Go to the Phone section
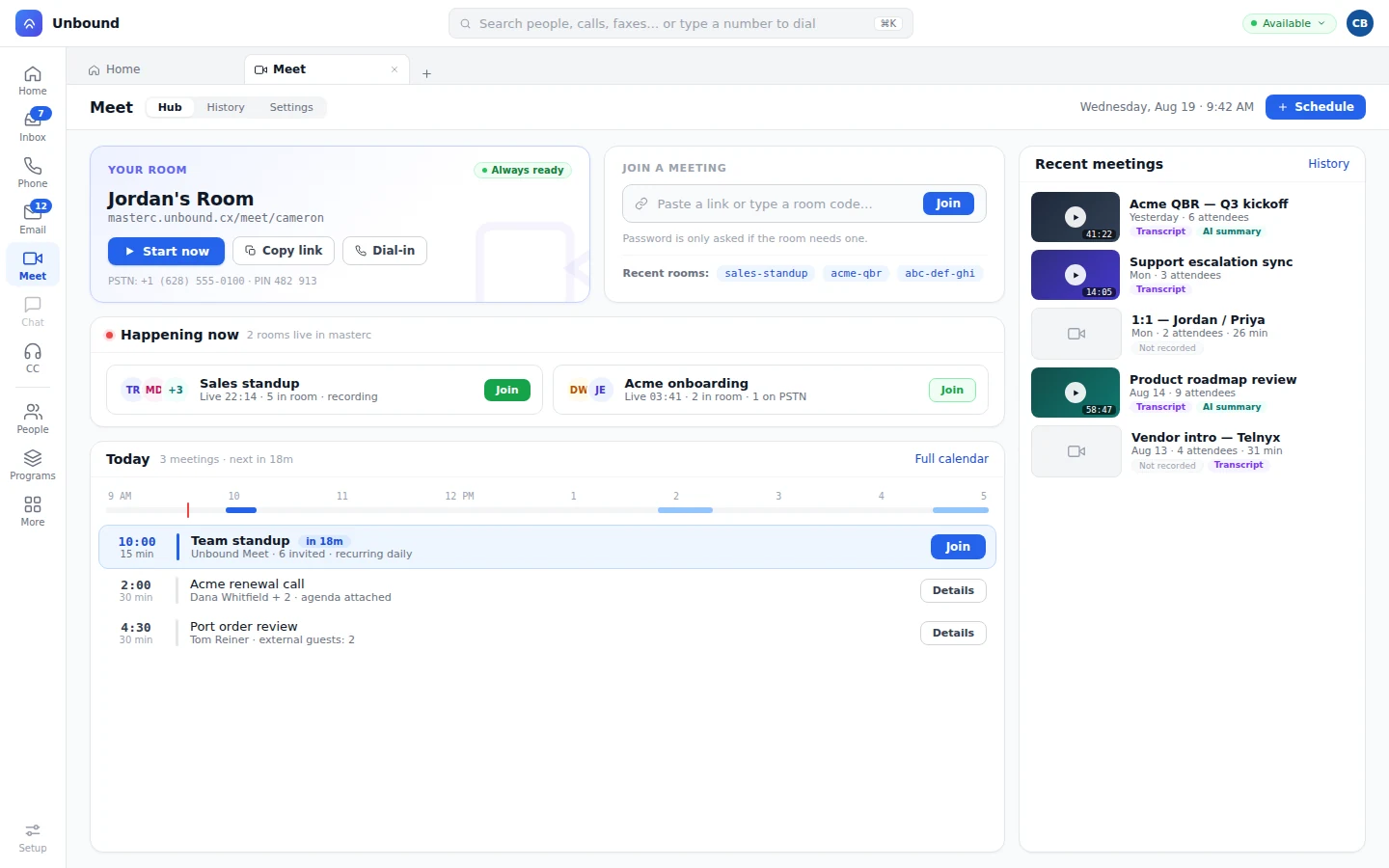The width and height of the screenshot is (1389, 868). (x=33, y=173)
